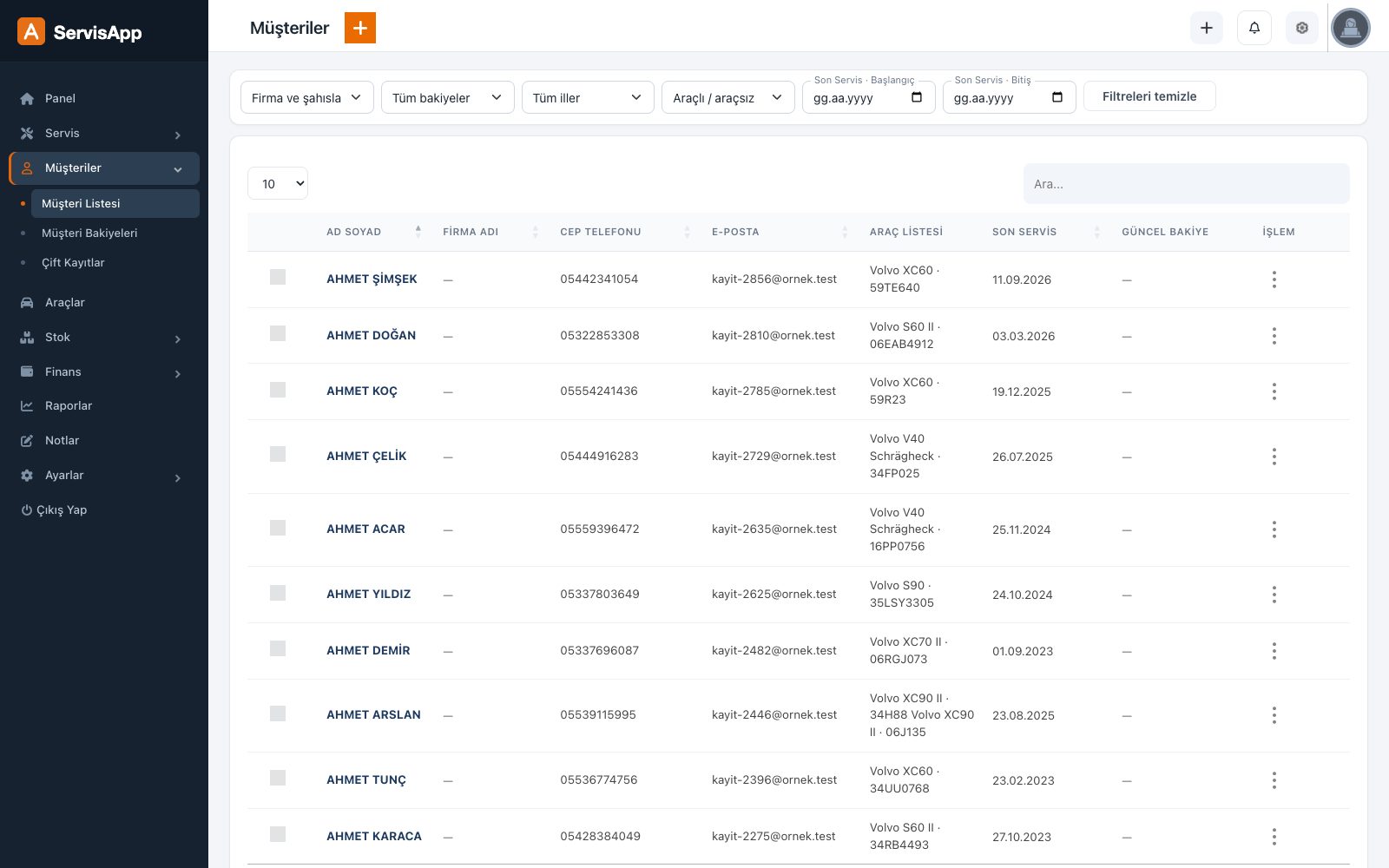The height and width of the screenshot is (868, 1389).
Task: Go to Panel in the sidebar
Action: click(x=104, y=99)
